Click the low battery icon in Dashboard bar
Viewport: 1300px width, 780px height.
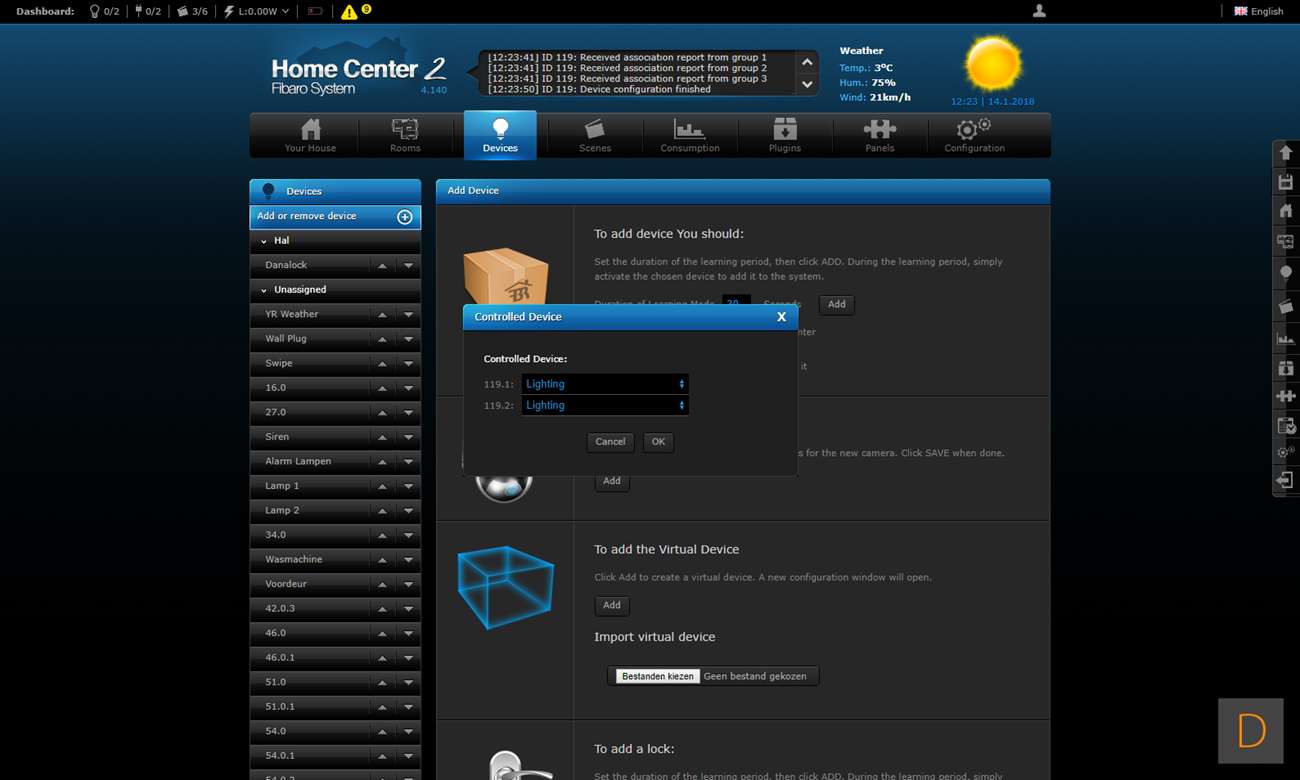(x=315, y=12)
